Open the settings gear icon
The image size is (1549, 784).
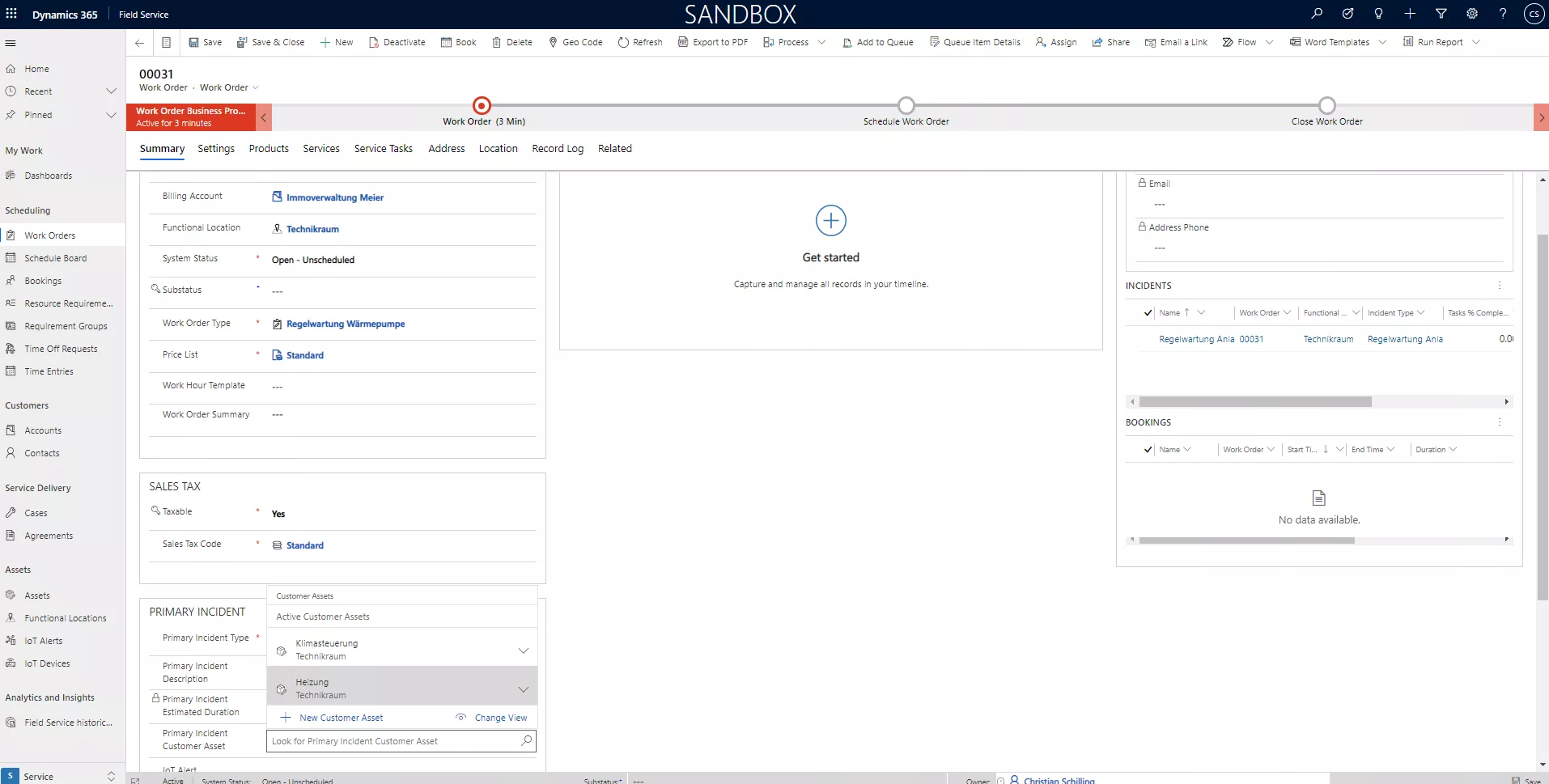tap(1472, 14)
